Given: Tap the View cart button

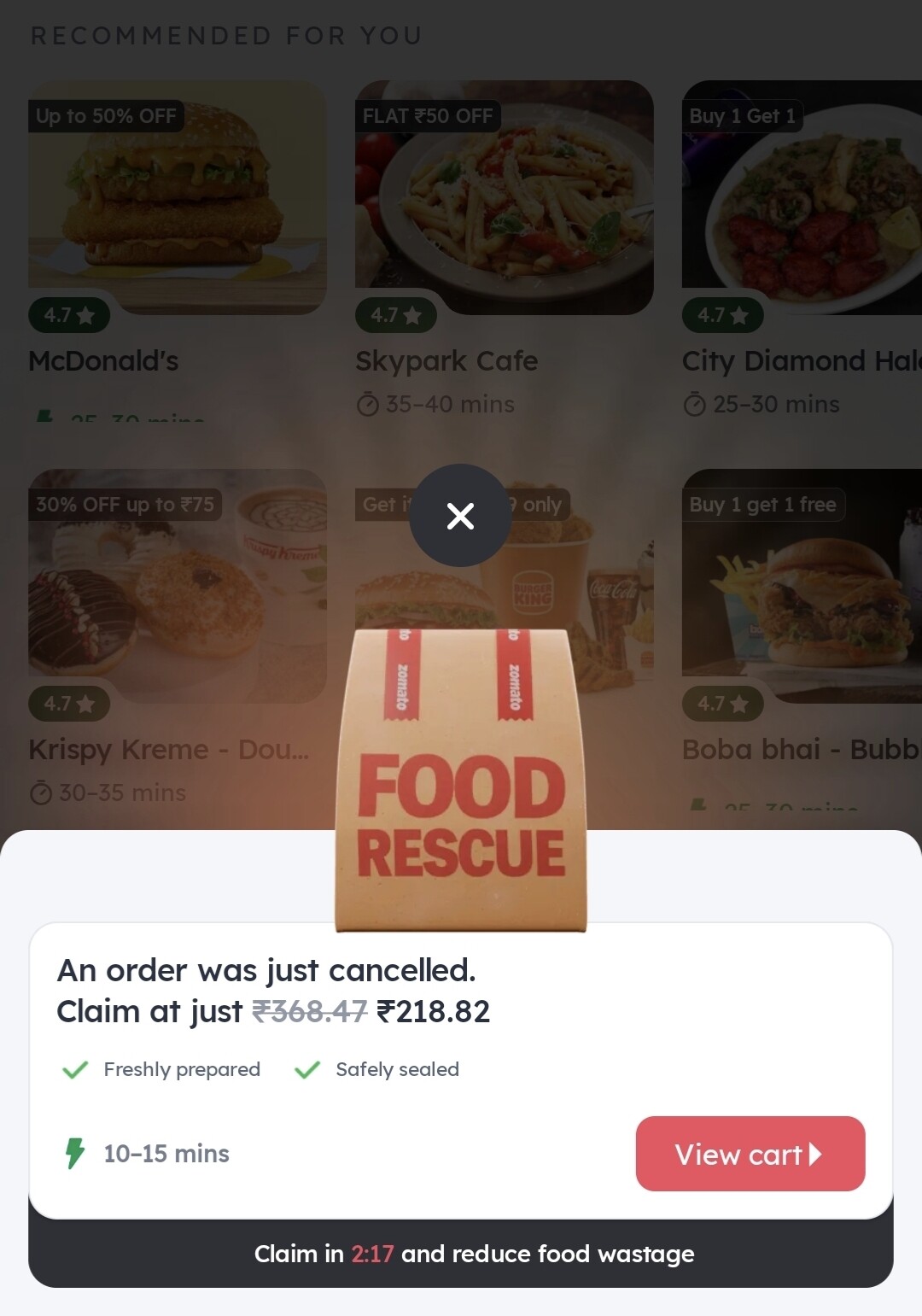Looking at the screenshot, I should (750, 1154).
